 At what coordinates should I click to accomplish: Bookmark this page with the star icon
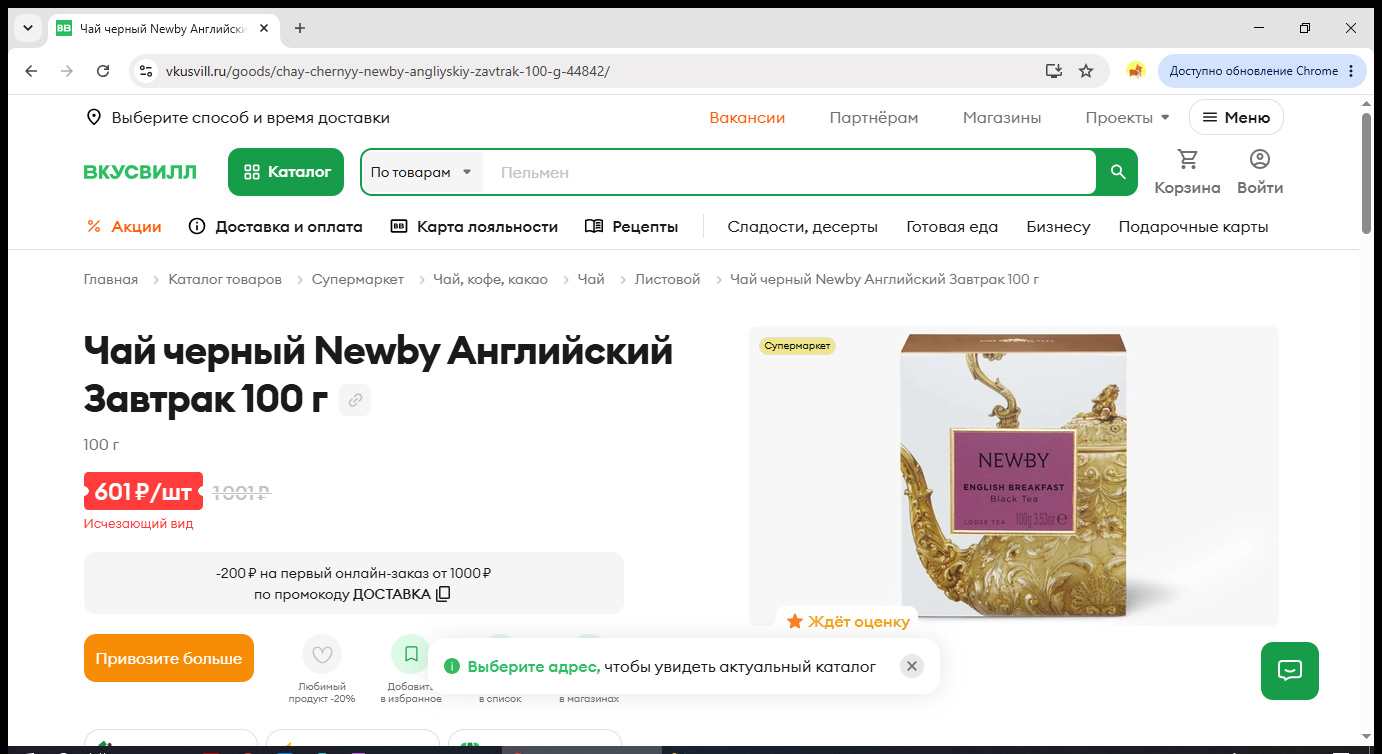(x=1086, y=71)
